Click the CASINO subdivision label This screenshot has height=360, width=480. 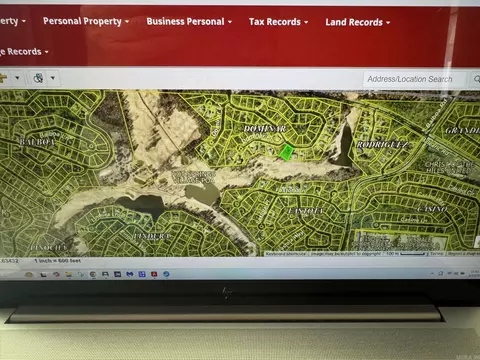click(432, 209)
